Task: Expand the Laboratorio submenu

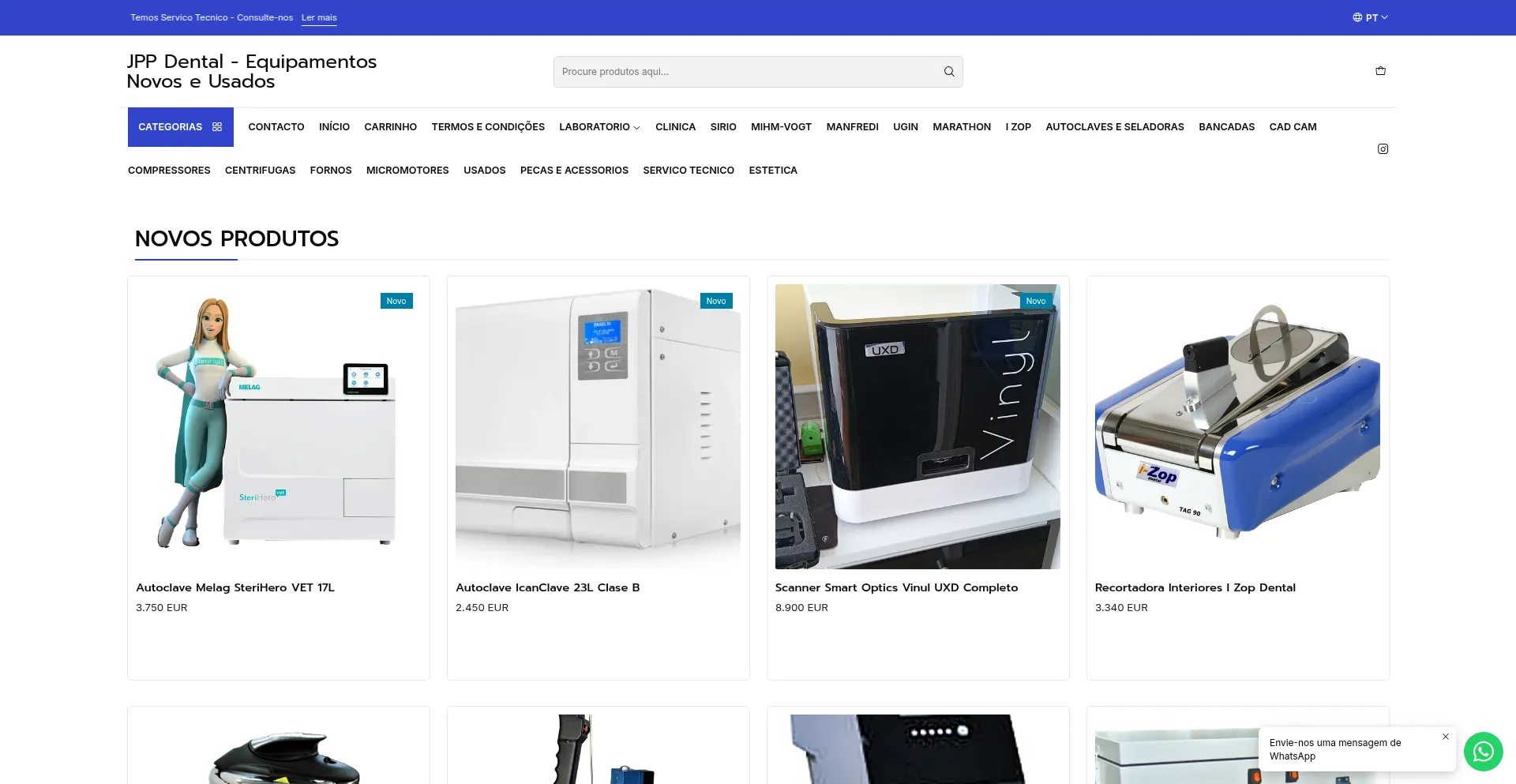Action: click(599, 127)
